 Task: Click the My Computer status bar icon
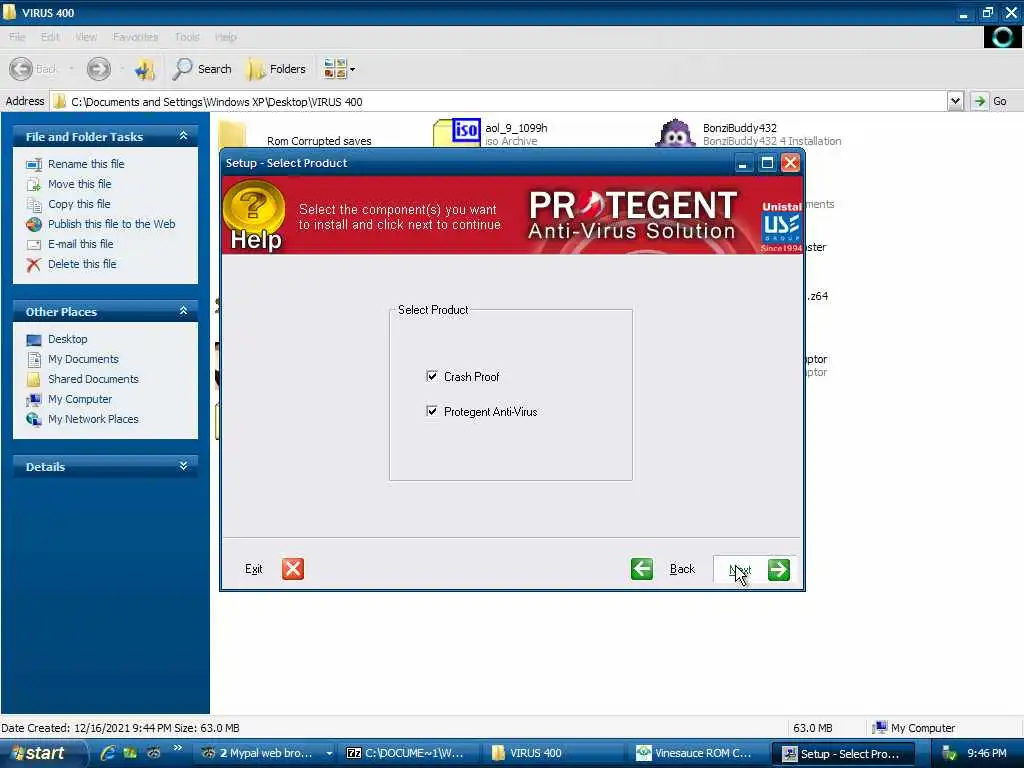pyautogui.click(x=880, y=727)
